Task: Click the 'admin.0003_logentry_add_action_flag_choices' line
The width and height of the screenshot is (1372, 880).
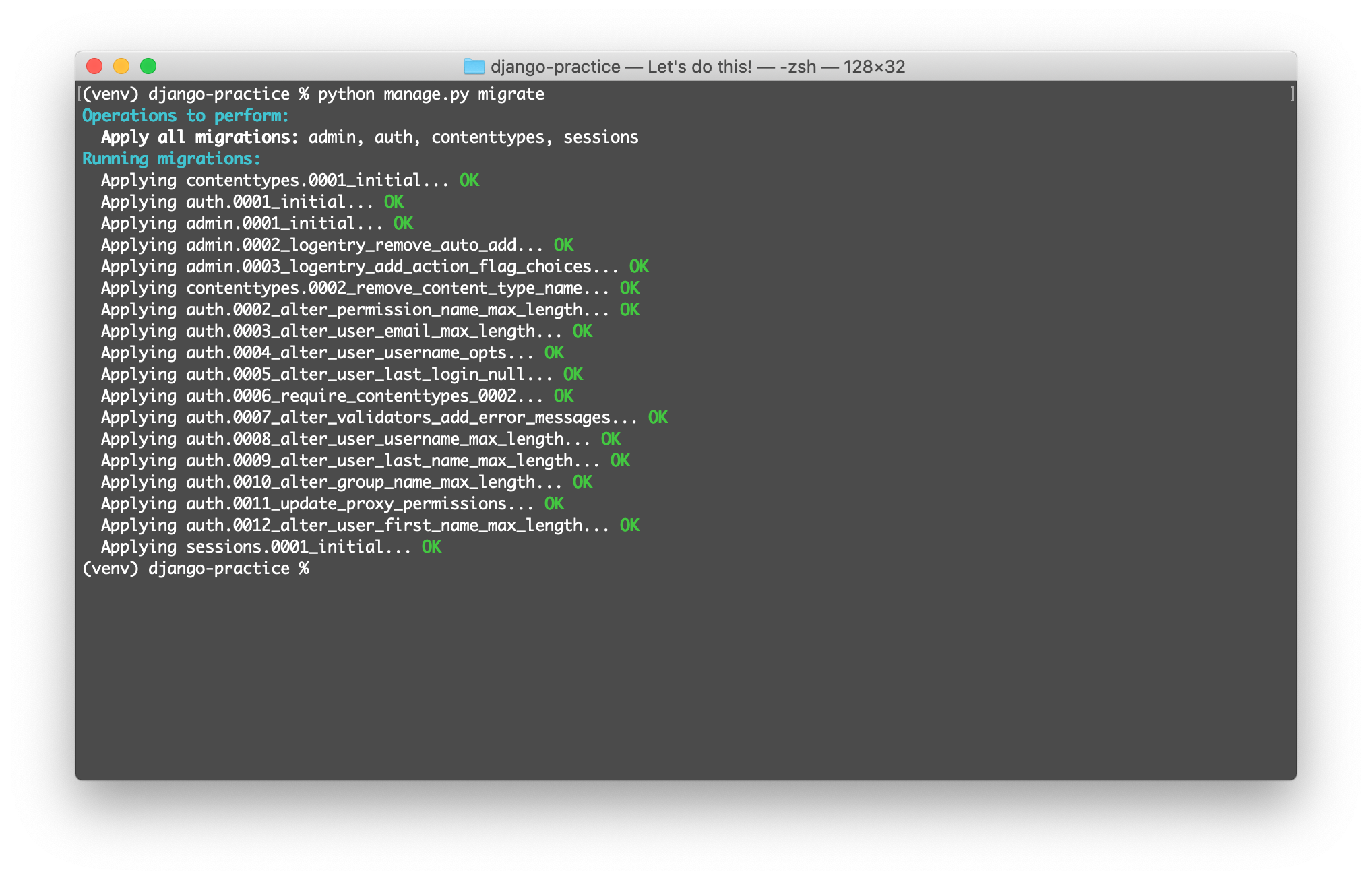Action: point(375,267)
